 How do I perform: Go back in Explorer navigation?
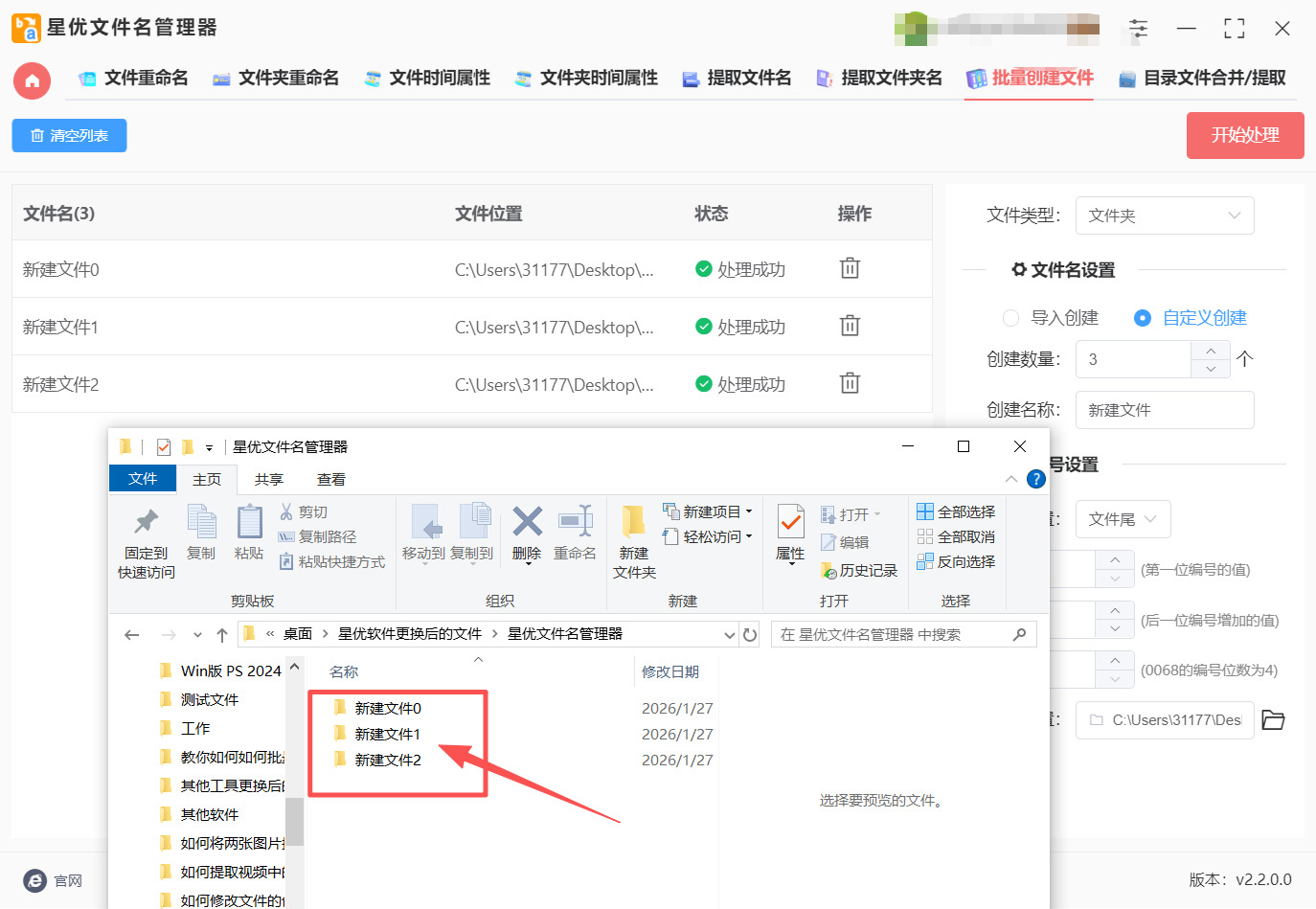[132, 634]
